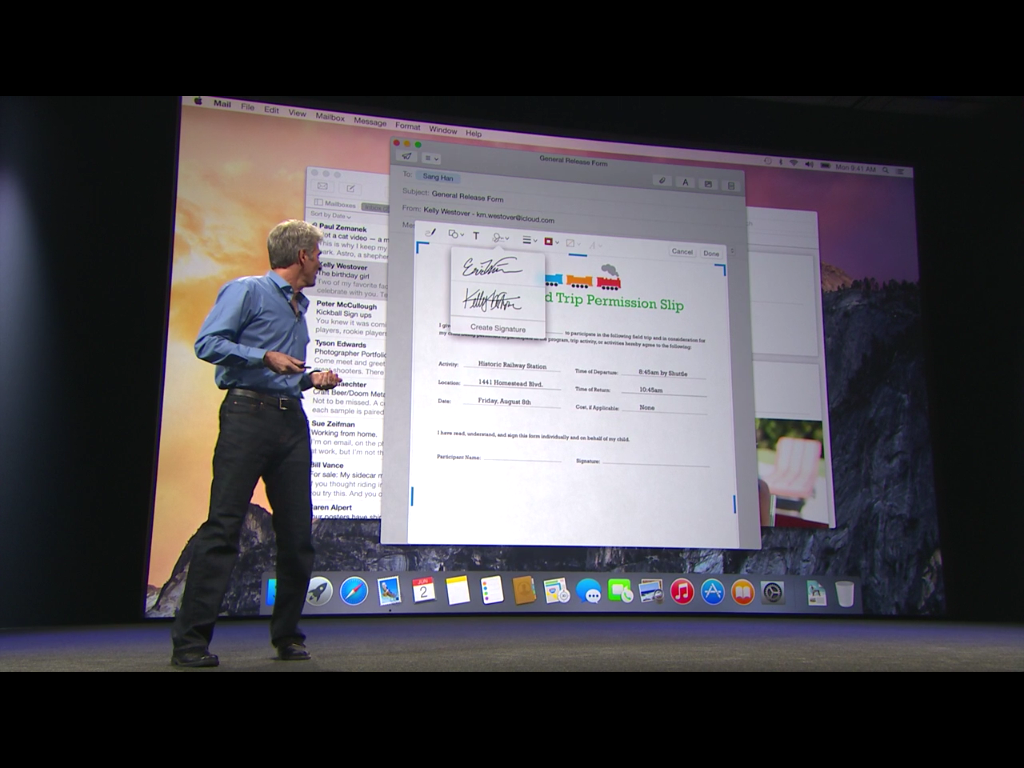Open the Help menu

[473, 133]
